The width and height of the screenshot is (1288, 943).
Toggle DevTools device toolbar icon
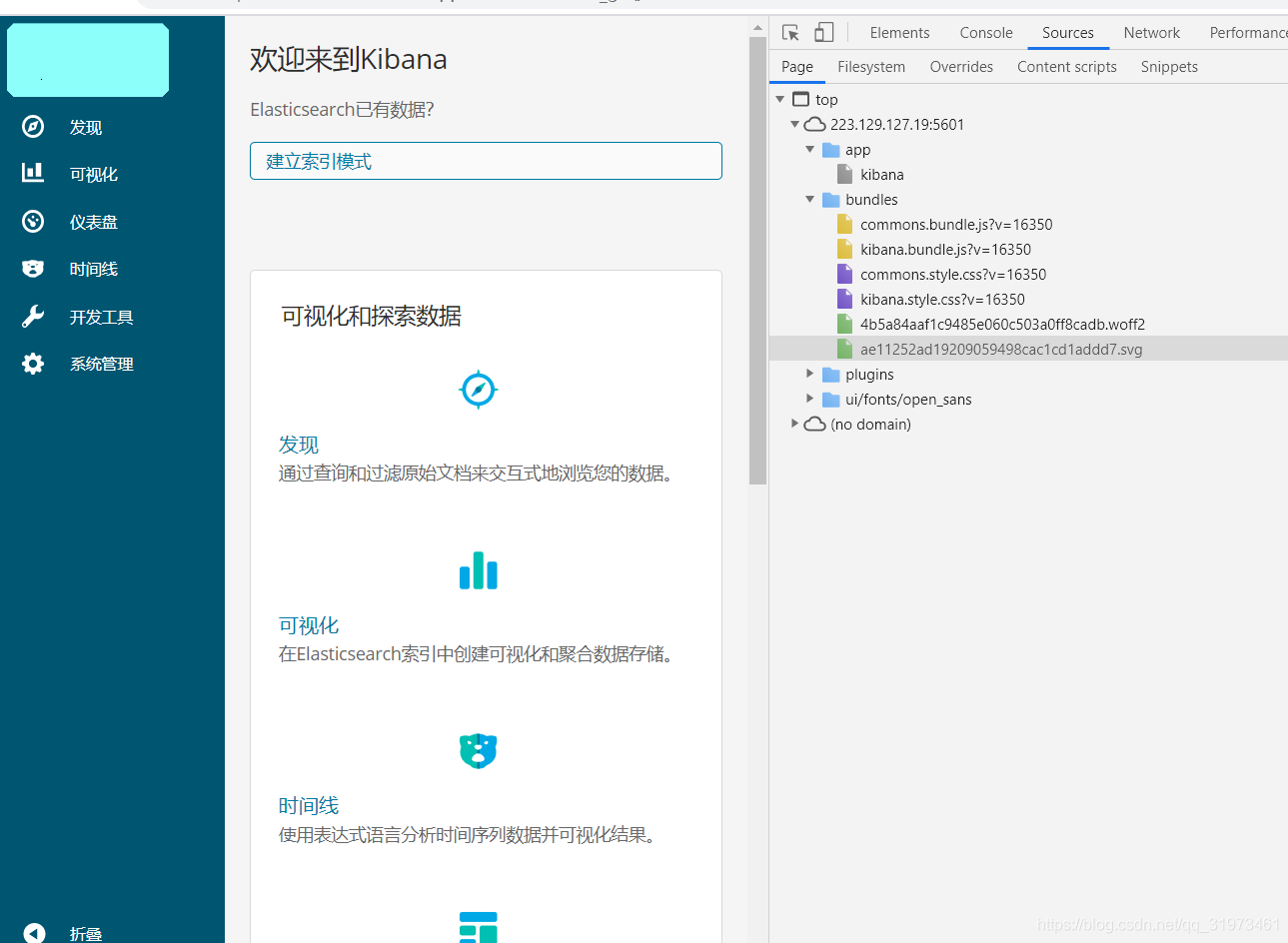click(823, 33)
